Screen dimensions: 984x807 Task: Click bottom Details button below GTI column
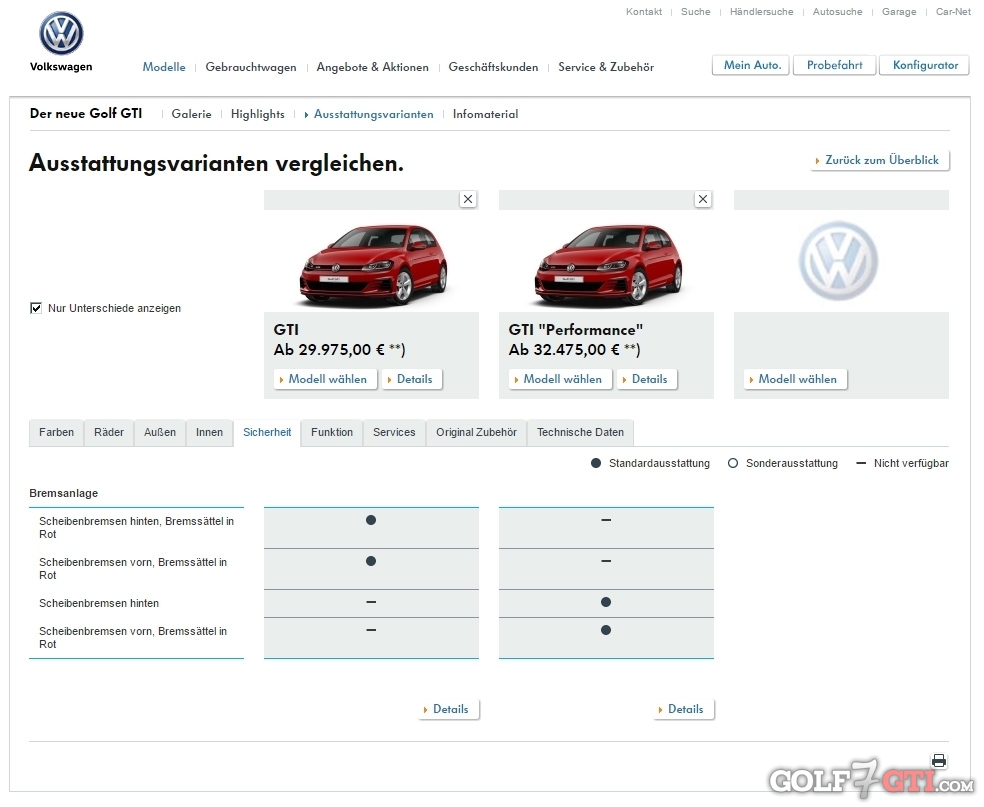click(x=449, y=710)
